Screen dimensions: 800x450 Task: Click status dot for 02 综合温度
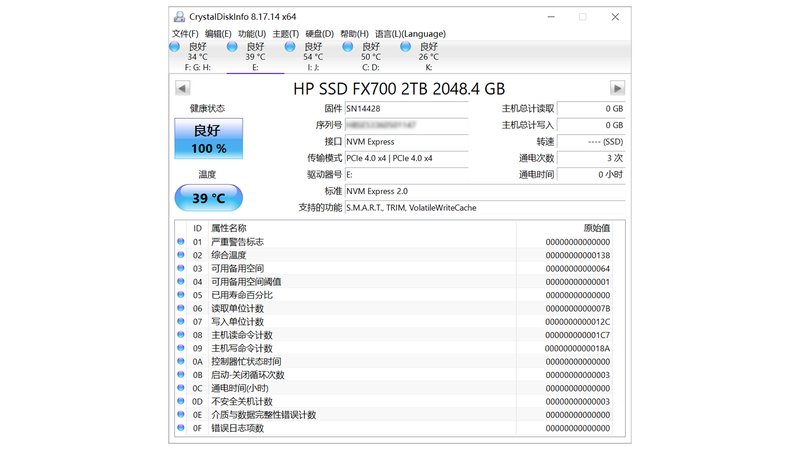click(181, 255)
